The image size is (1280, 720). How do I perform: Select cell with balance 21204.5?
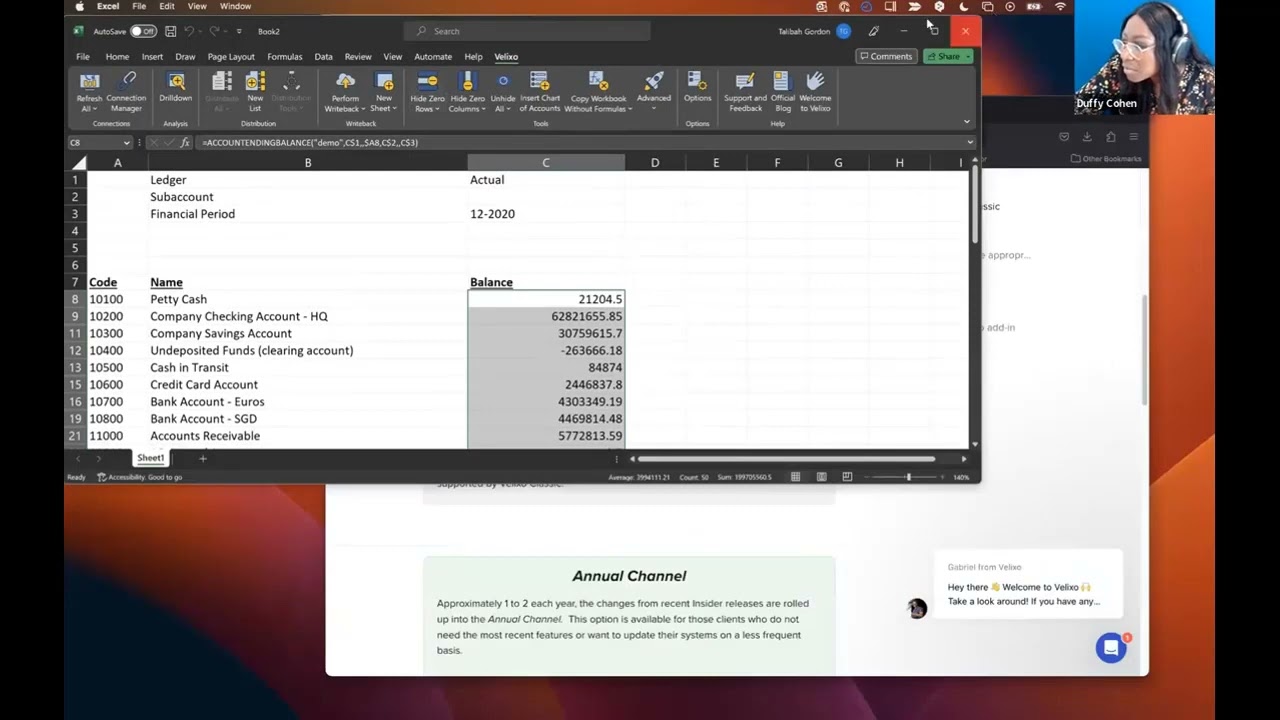coord(546,299)
